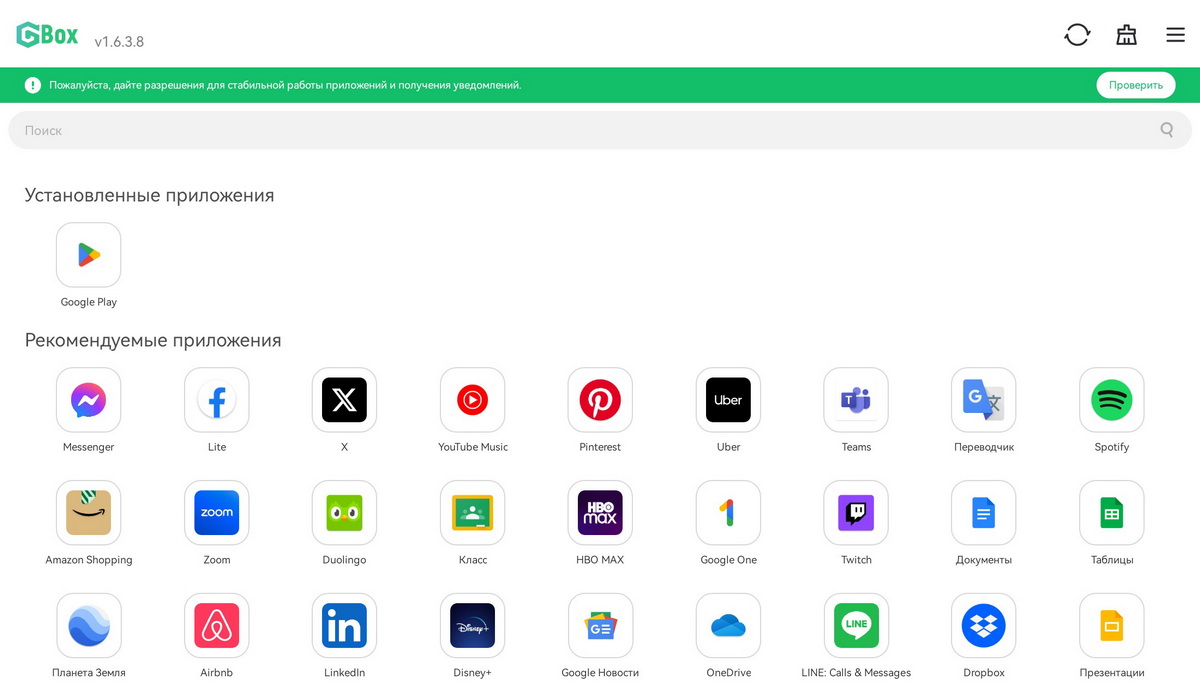Image resolution: width=1200 pixels, height=689 pixels.
Task: Open the Google Play app
Action: pyautogui.click(x=89, y=255)
